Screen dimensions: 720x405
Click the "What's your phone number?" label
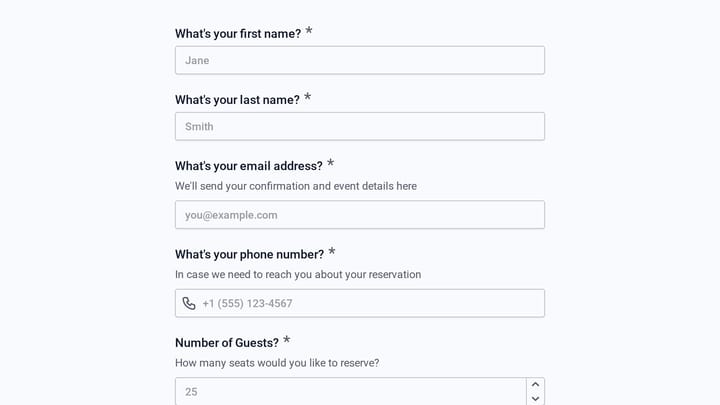coord(249,254)
